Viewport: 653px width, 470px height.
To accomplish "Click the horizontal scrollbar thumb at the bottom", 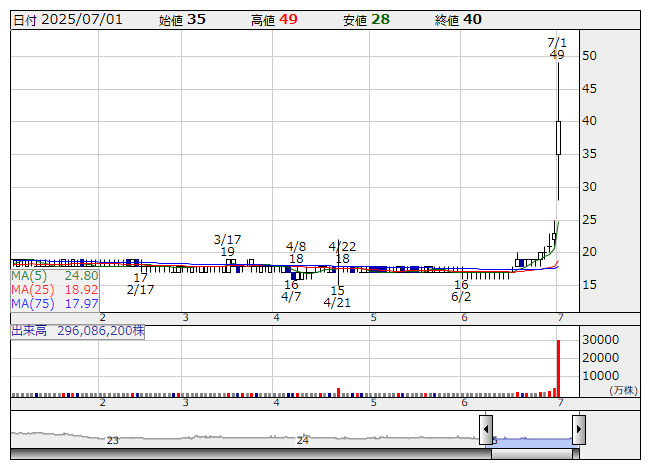I will coord(532,454).
